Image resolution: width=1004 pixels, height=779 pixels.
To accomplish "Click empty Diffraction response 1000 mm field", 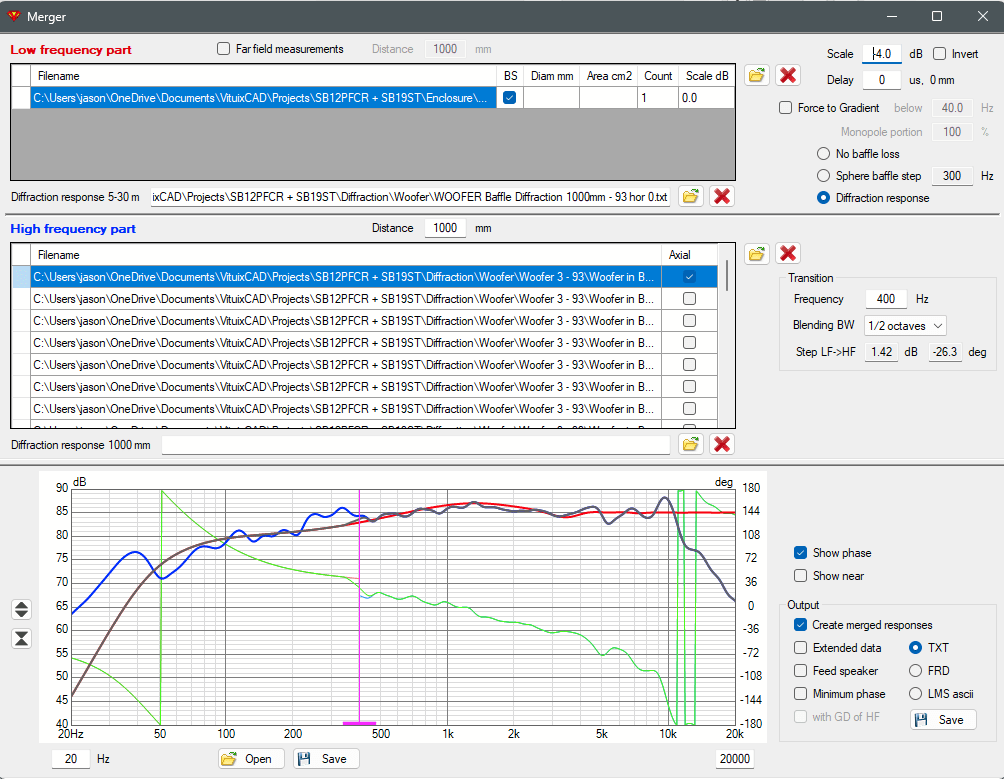I will pyautogui.click(x=416, y=444).
